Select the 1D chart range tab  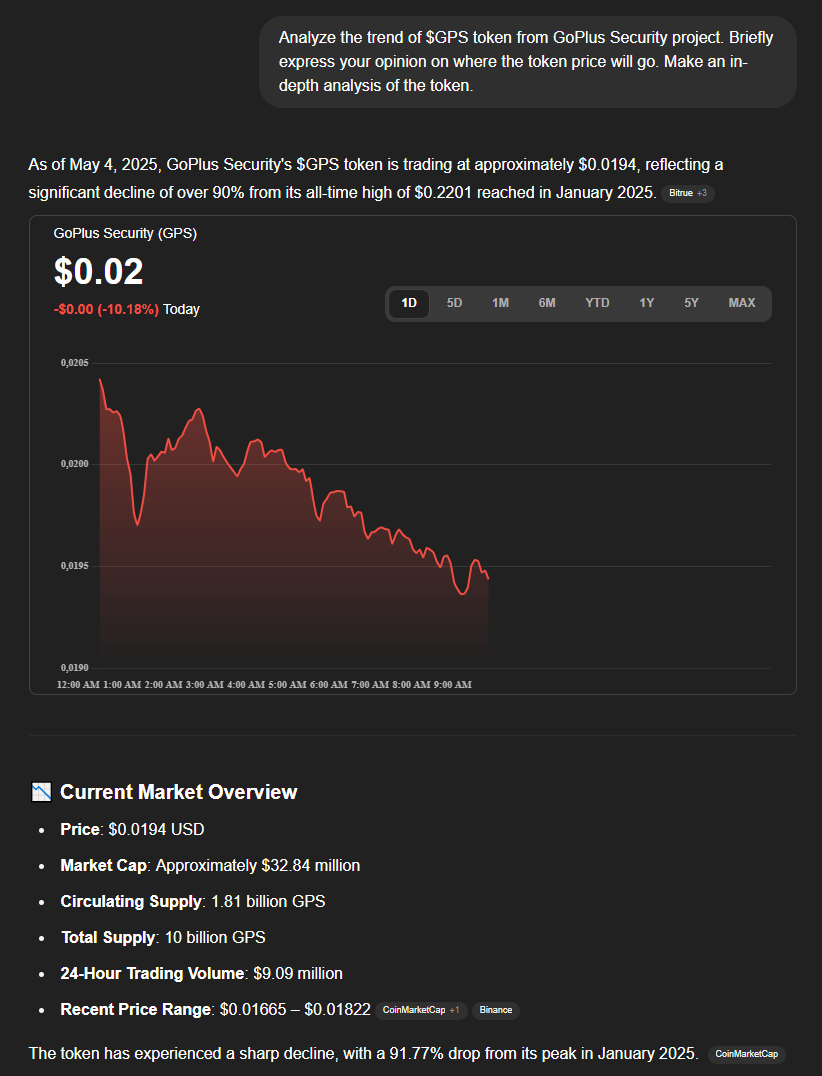[x=409, y=303]
